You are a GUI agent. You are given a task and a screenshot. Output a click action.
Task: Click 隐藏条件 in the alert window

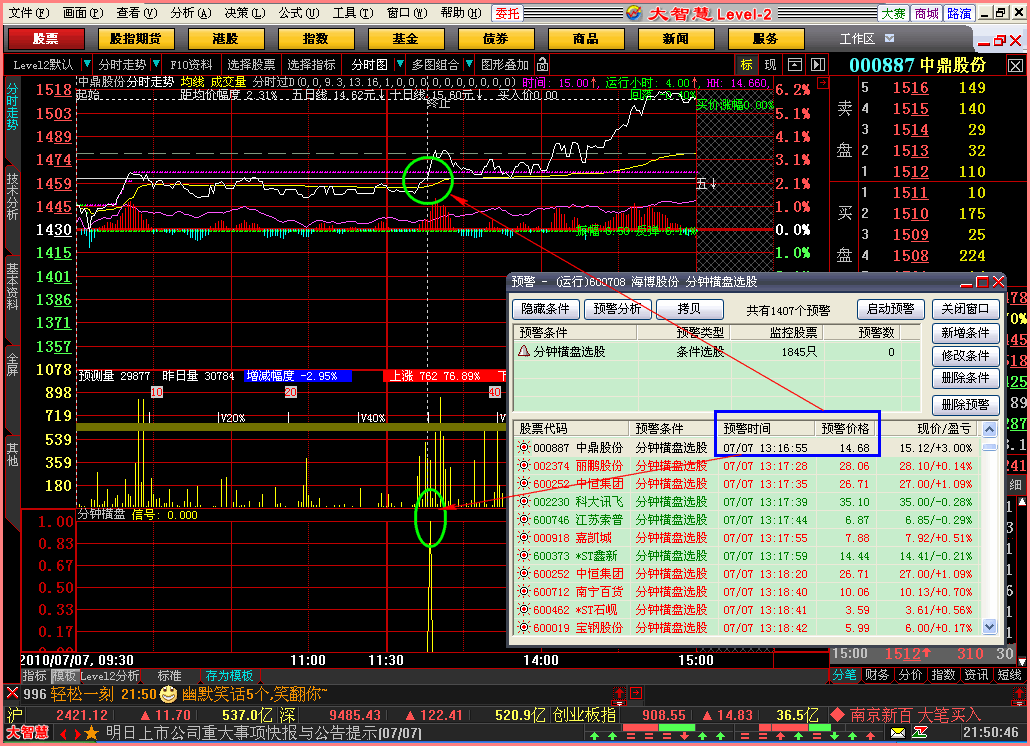pos(545,309)
